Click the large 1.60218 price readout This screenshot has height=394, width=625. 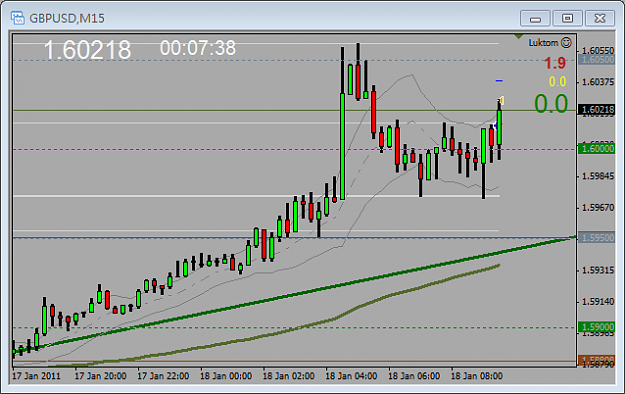pos(87,50)
